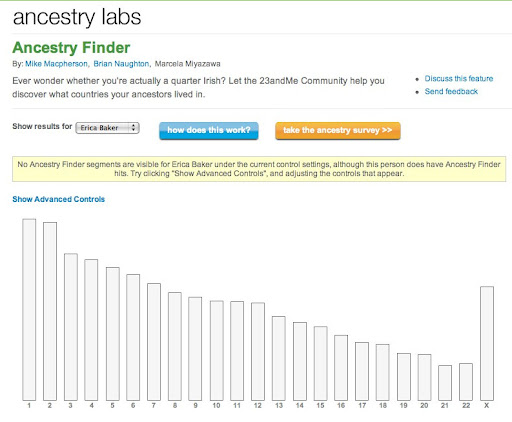Select the chromosome 15 bar
Image resolution: width=512 pixels, height=422 pixels.
[320, 363]
